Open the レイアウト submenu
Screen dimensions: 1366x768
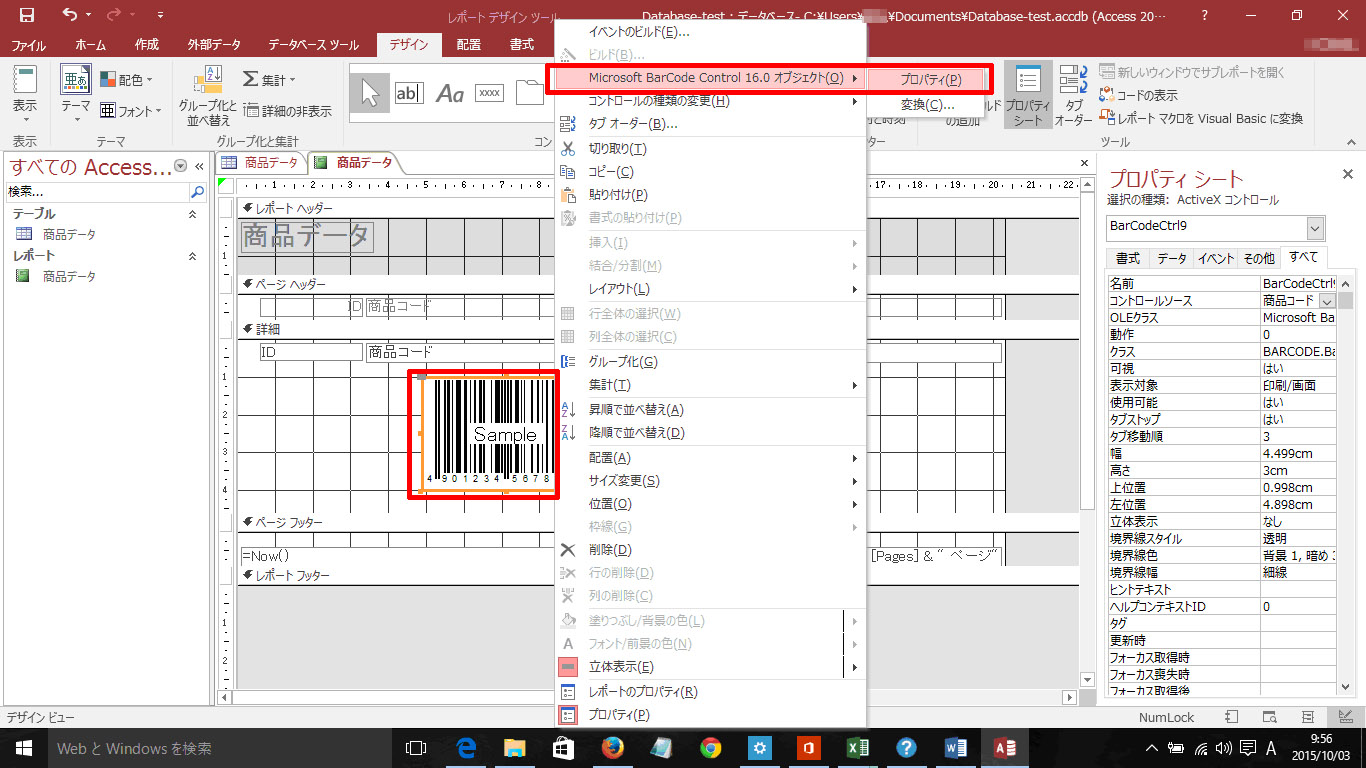pyautogui.click(x=709, y=289)
